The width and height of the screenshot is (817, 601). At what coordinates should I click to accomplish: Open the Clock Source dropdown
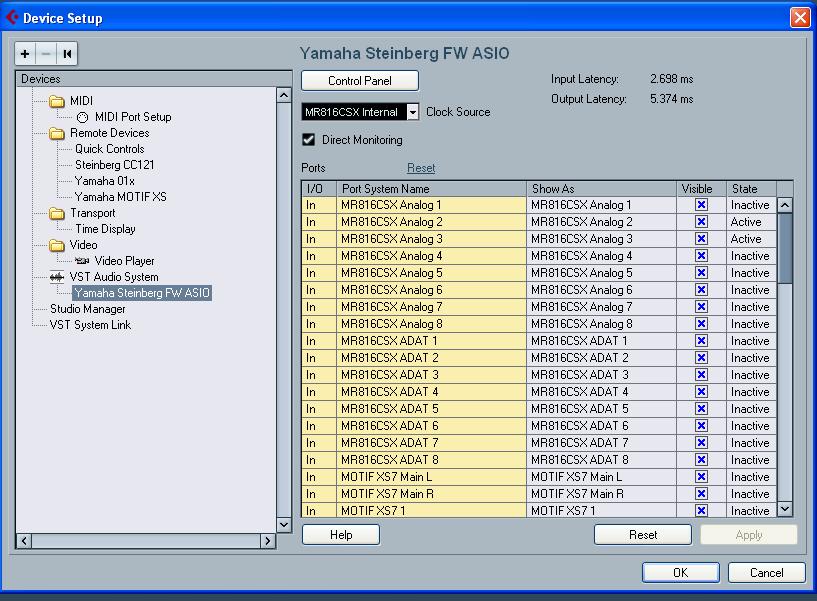(x=412, y=112)
